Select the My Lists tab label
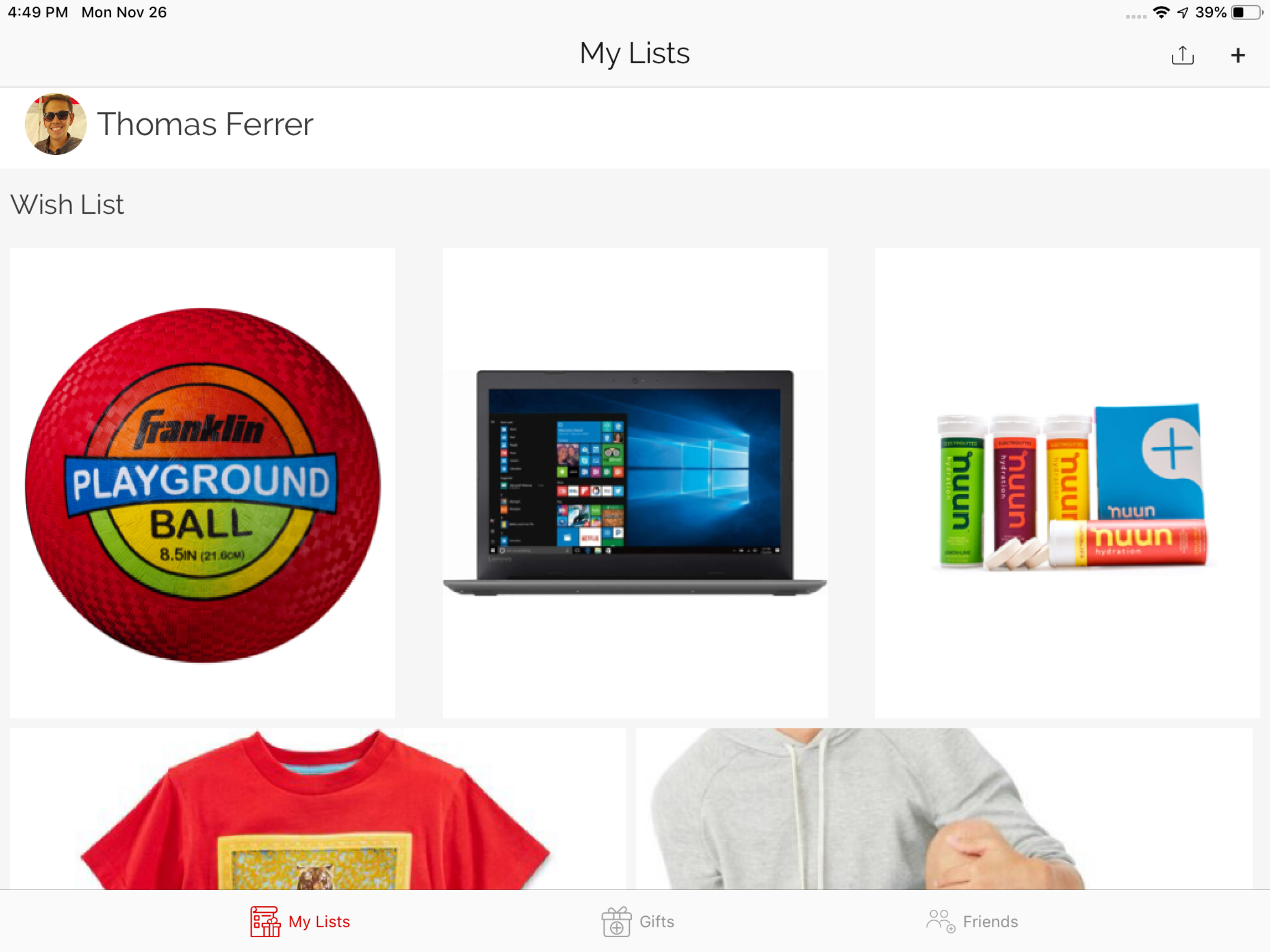 (319, 922)
